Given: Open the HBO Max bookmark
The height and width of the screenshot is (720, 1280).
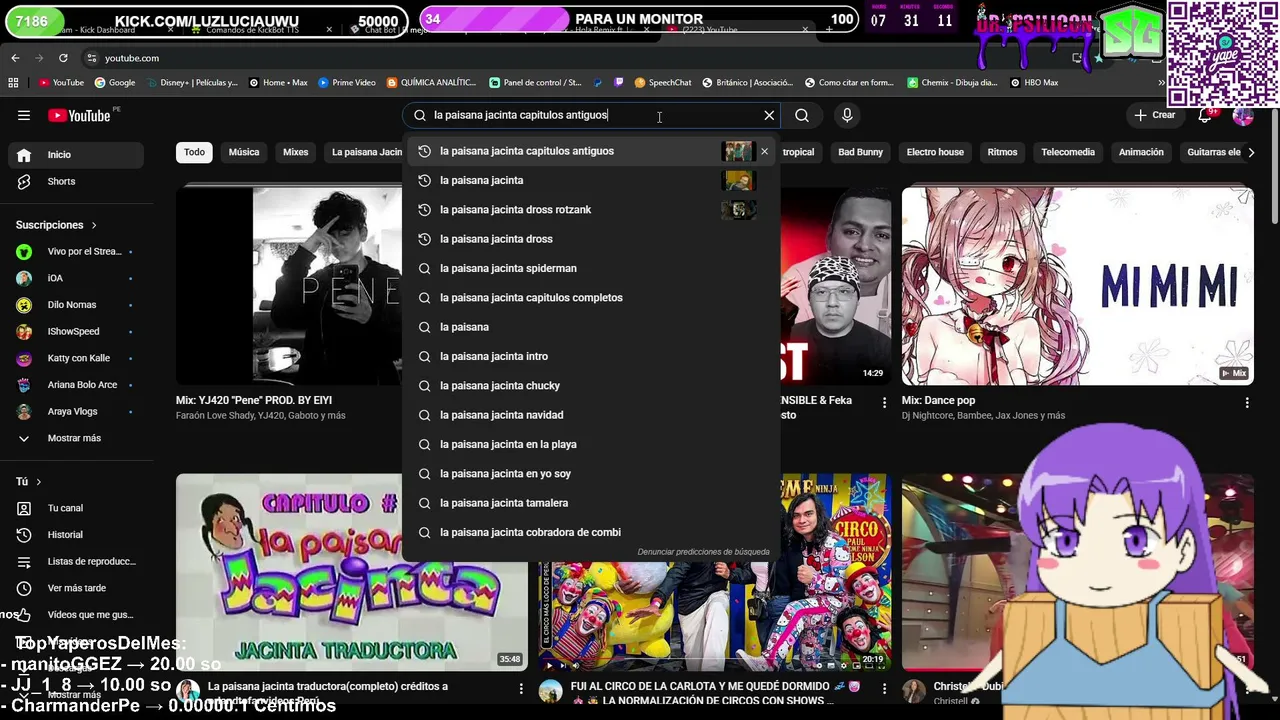Looking at the screenshot, I should coord(1034,83).
